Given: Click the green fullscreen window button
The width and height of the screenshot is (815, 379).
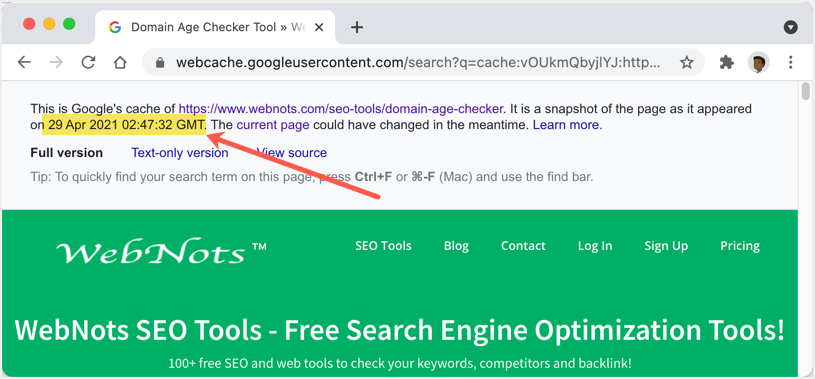Looking at the screenshot, I should [x=69, y=24].
